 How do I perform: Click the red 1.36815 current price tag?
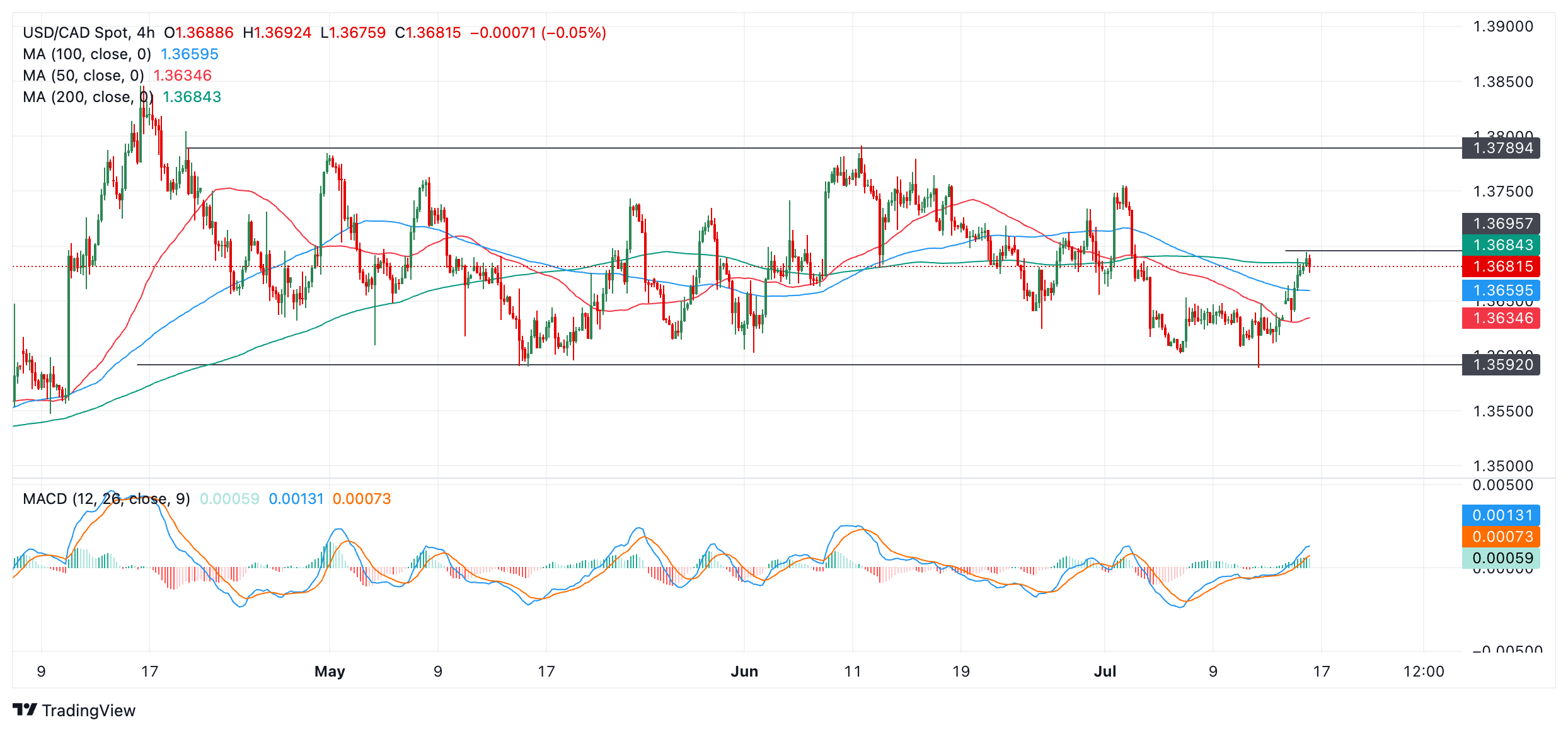coord(1502,266)
